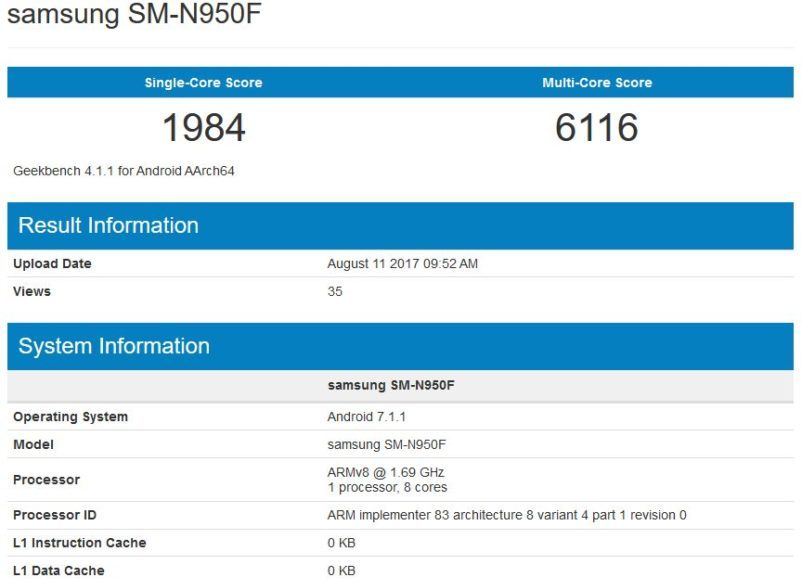The height and width of the screenshot is (580, 802).
Task: Select the Multi-Core Score header
Action: tap(597, 83)
